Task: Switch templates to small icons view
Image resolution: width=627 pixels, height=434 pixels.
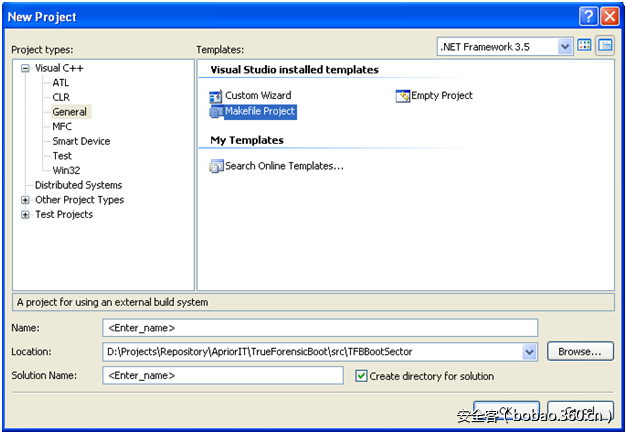Action: tap(605, 46)
